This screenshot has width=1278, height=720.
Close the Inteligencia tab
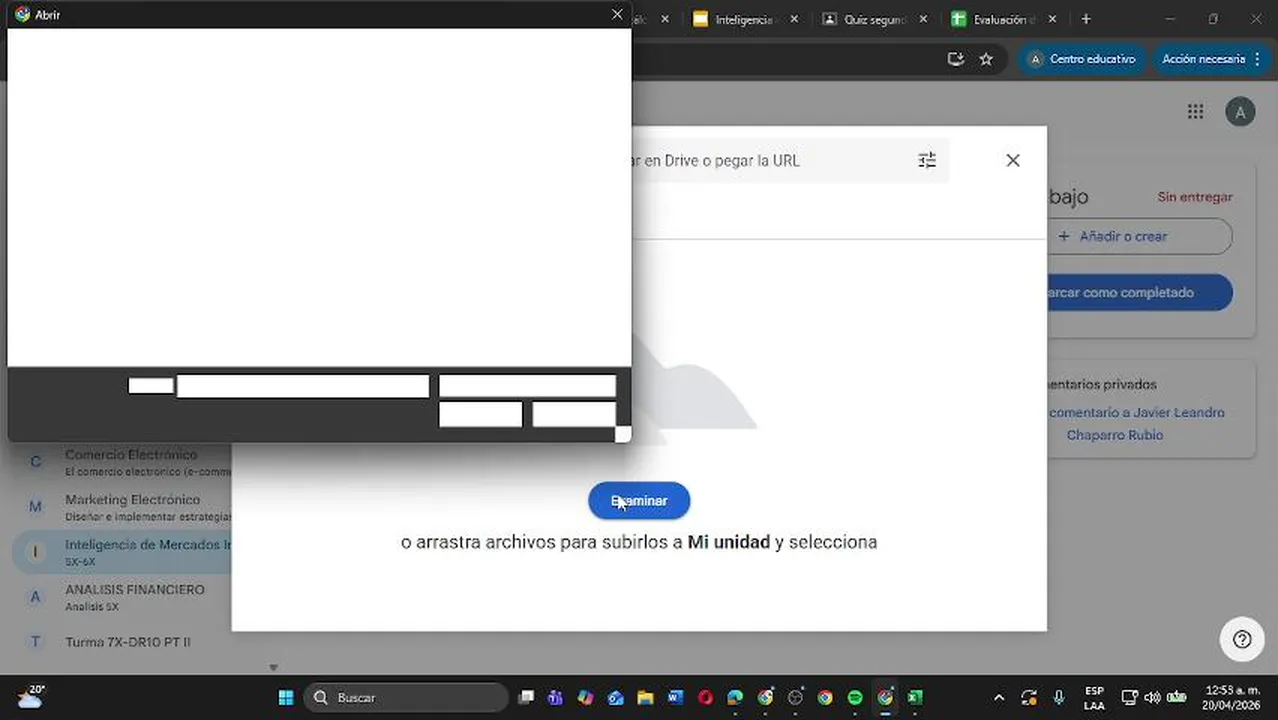click(x=794, y=19)
